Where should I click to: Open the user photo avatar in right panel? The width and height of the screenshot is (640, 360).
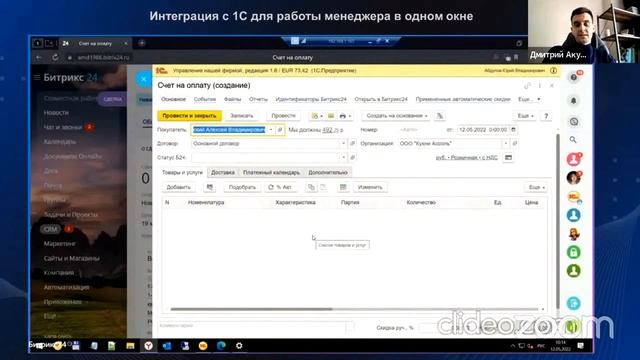573,178
